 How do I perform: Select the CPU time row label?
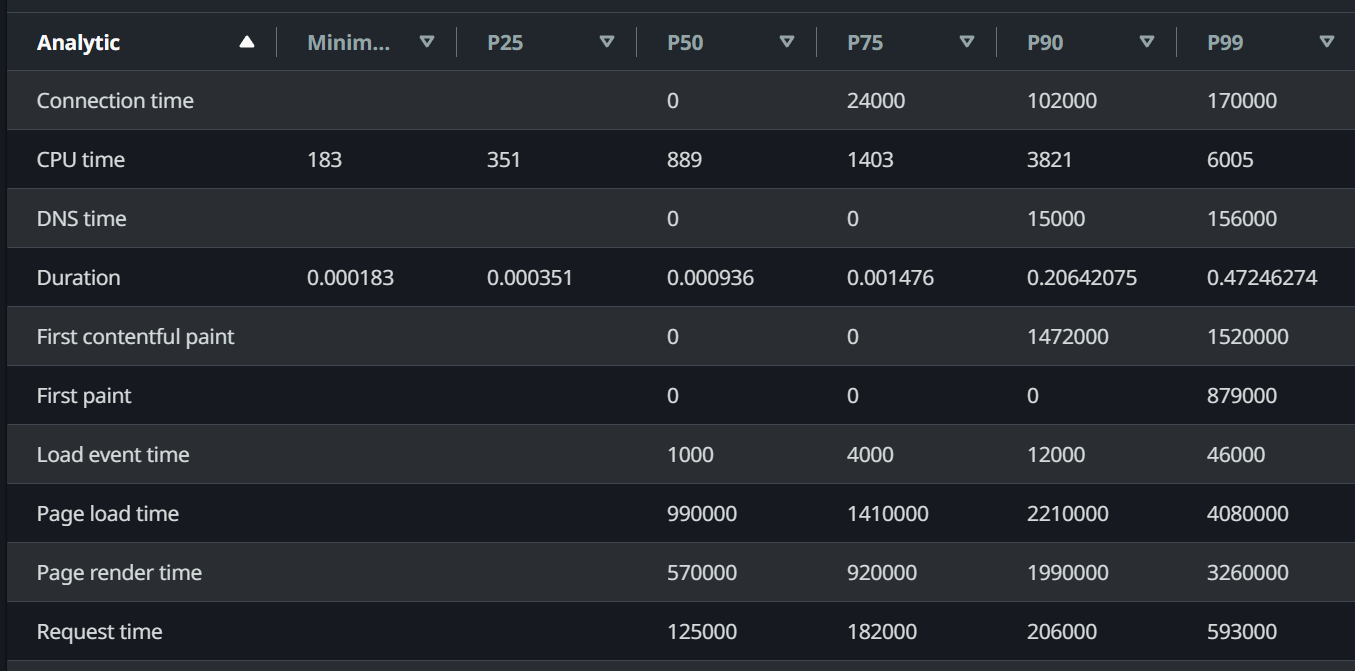point(81,160)
